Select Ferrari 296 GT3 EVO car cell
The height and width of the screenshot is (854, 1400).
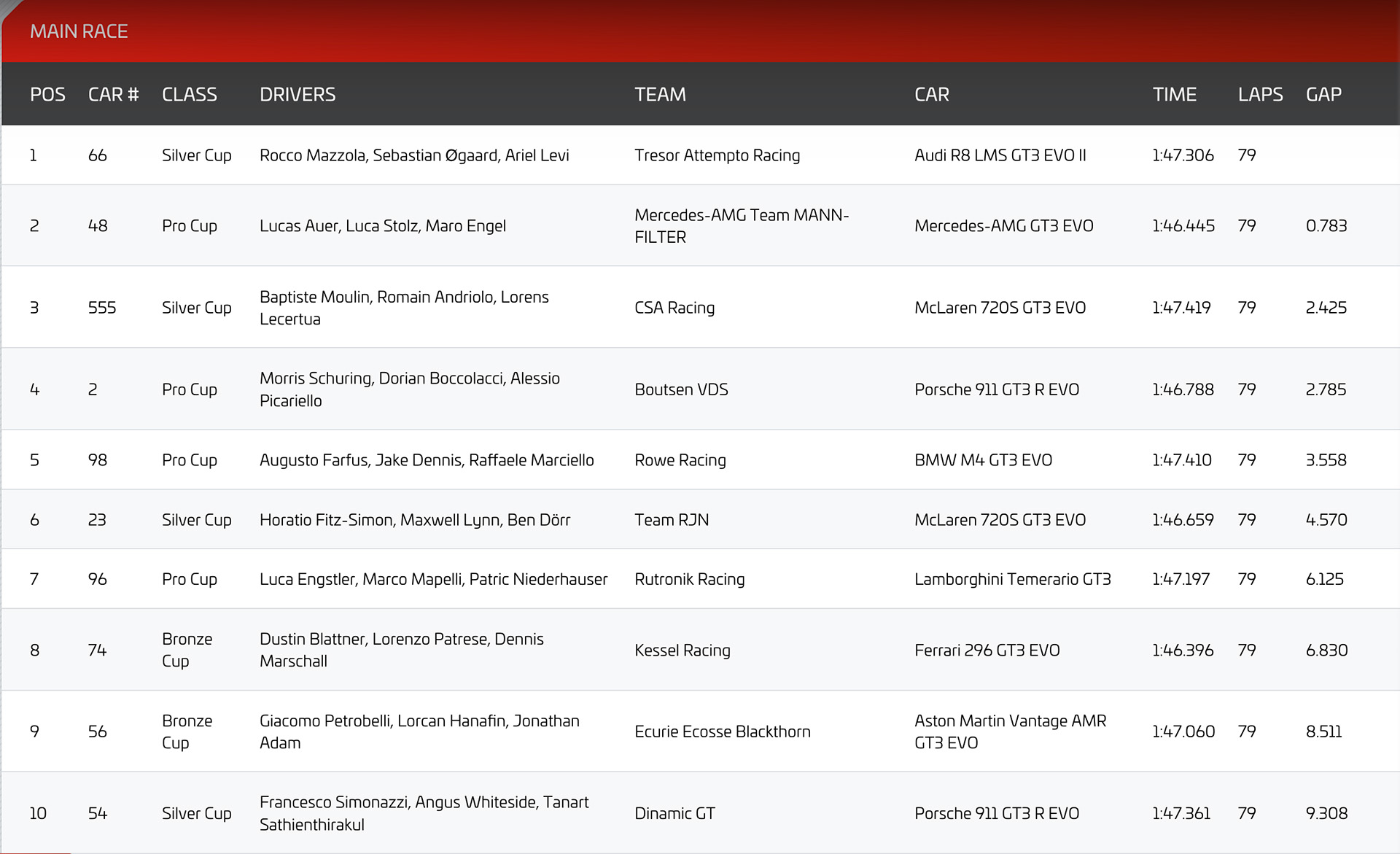pyautogui.click(x=987, y=651)
